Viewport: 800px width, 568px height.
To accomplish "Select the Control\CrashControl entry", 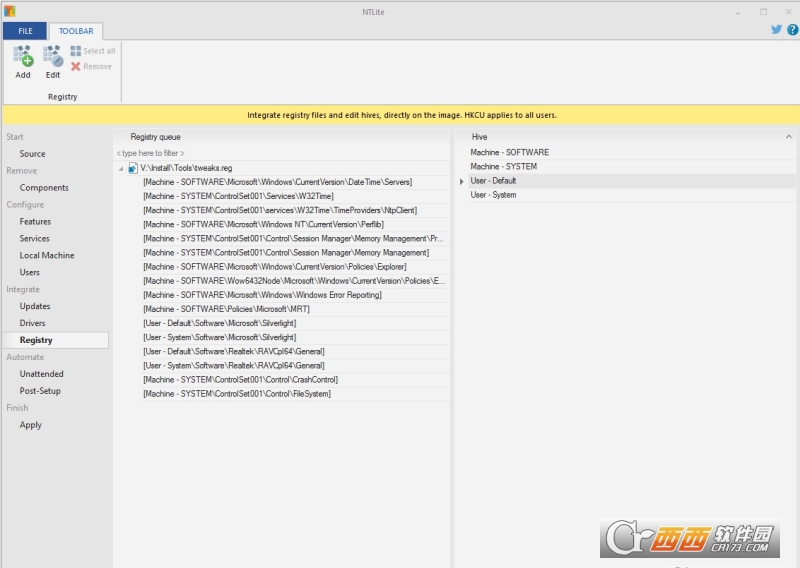I will point(295,380).
